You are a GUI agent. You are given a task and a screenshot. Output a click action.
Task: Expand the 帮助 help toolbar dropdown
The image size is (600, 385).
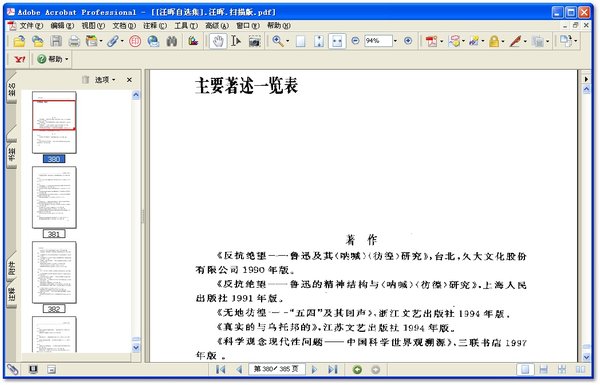point(53,59)
